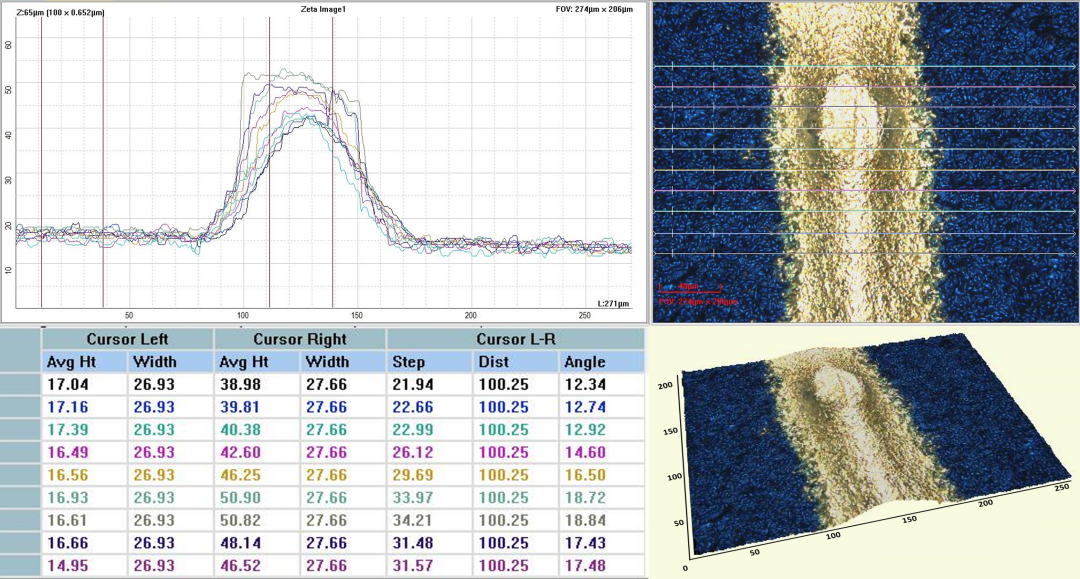Image resolution: width=1080 pixels, height=579 pixels.
Task: Click the Step column header
Action: 429,361
